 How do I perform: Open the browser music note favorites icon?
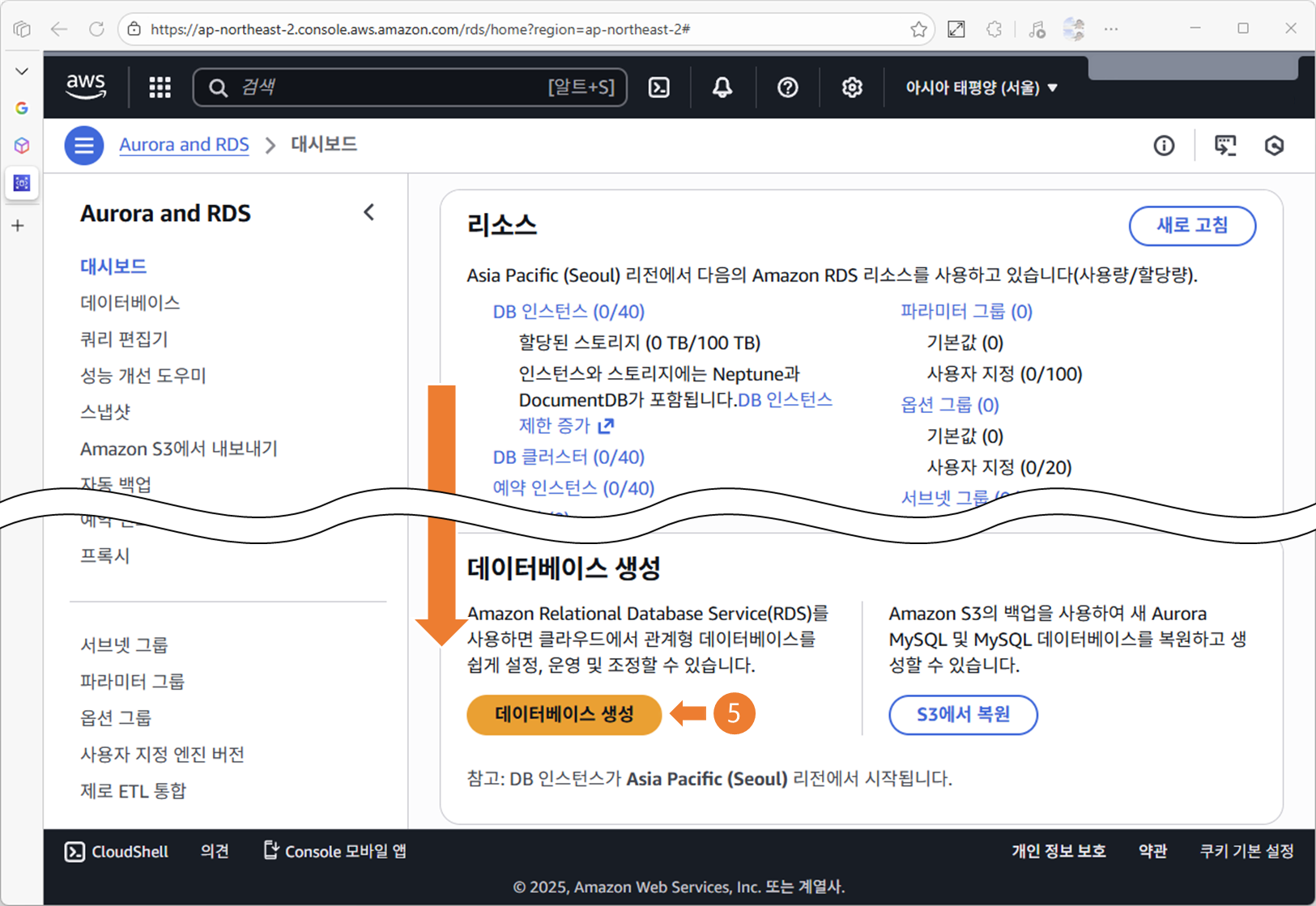(1037, 29)
